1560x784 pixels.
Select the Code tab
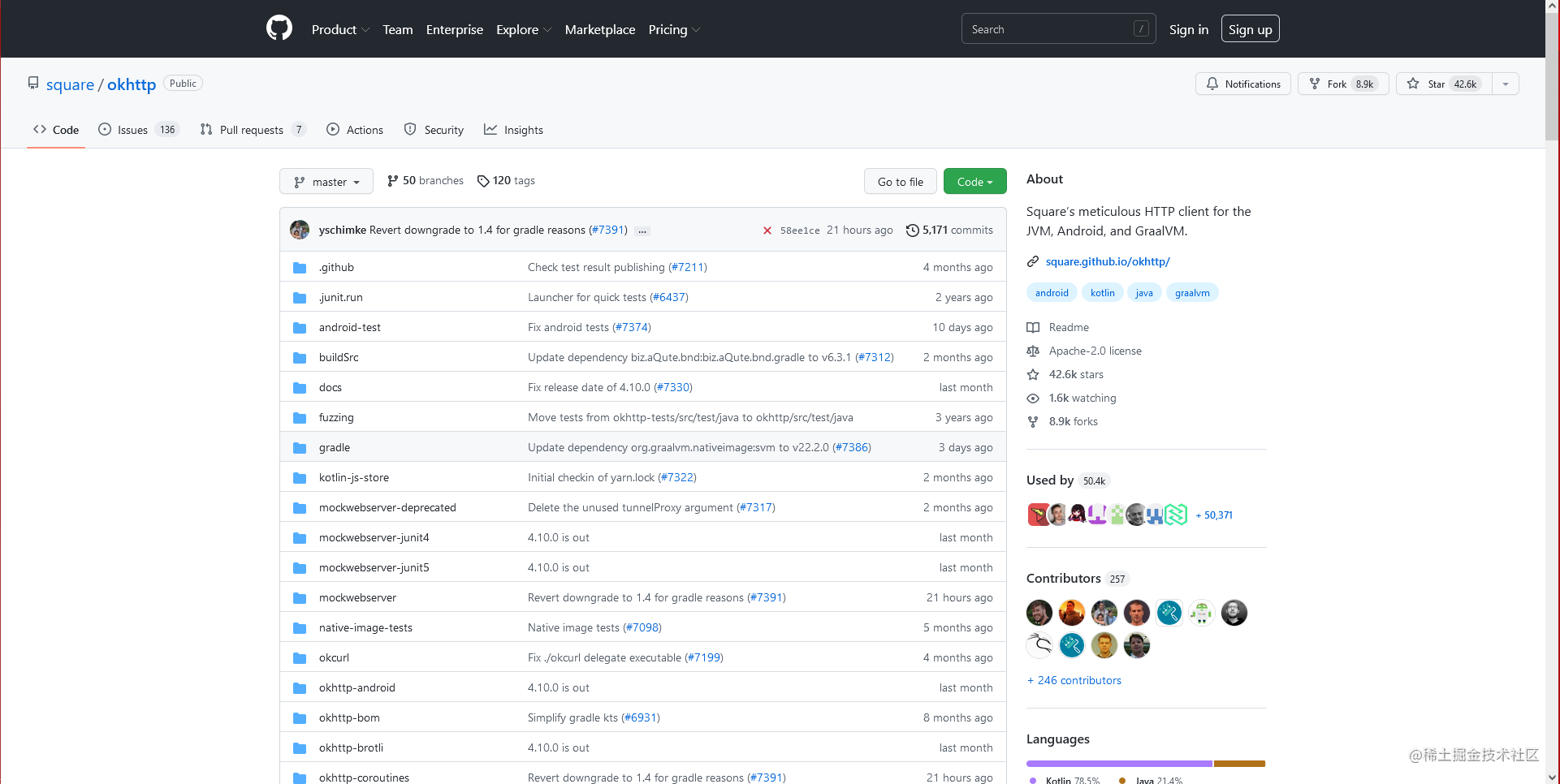(x=56, y=130)
